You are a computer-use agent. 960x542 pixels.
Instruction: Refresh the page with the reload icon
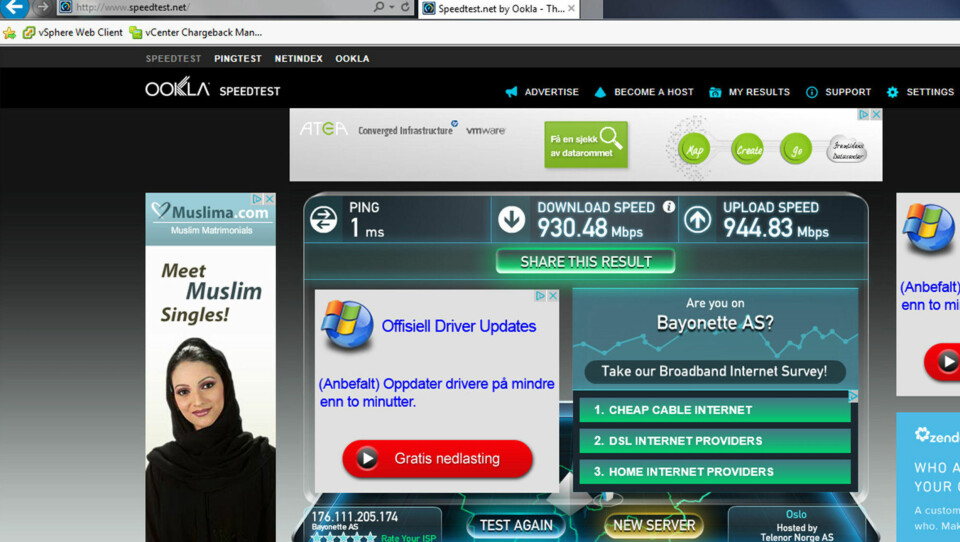point(405,7)
